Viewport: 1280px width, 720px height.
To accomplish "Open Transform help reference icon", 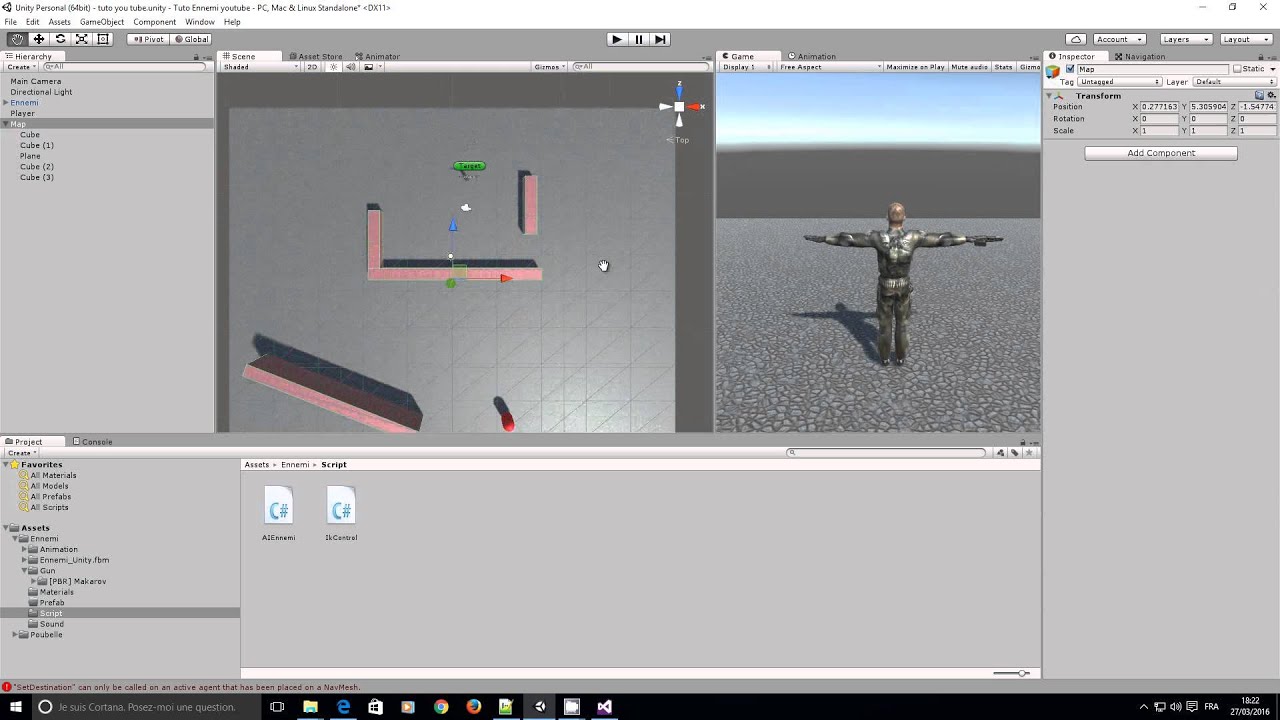I will [1260, 95].
